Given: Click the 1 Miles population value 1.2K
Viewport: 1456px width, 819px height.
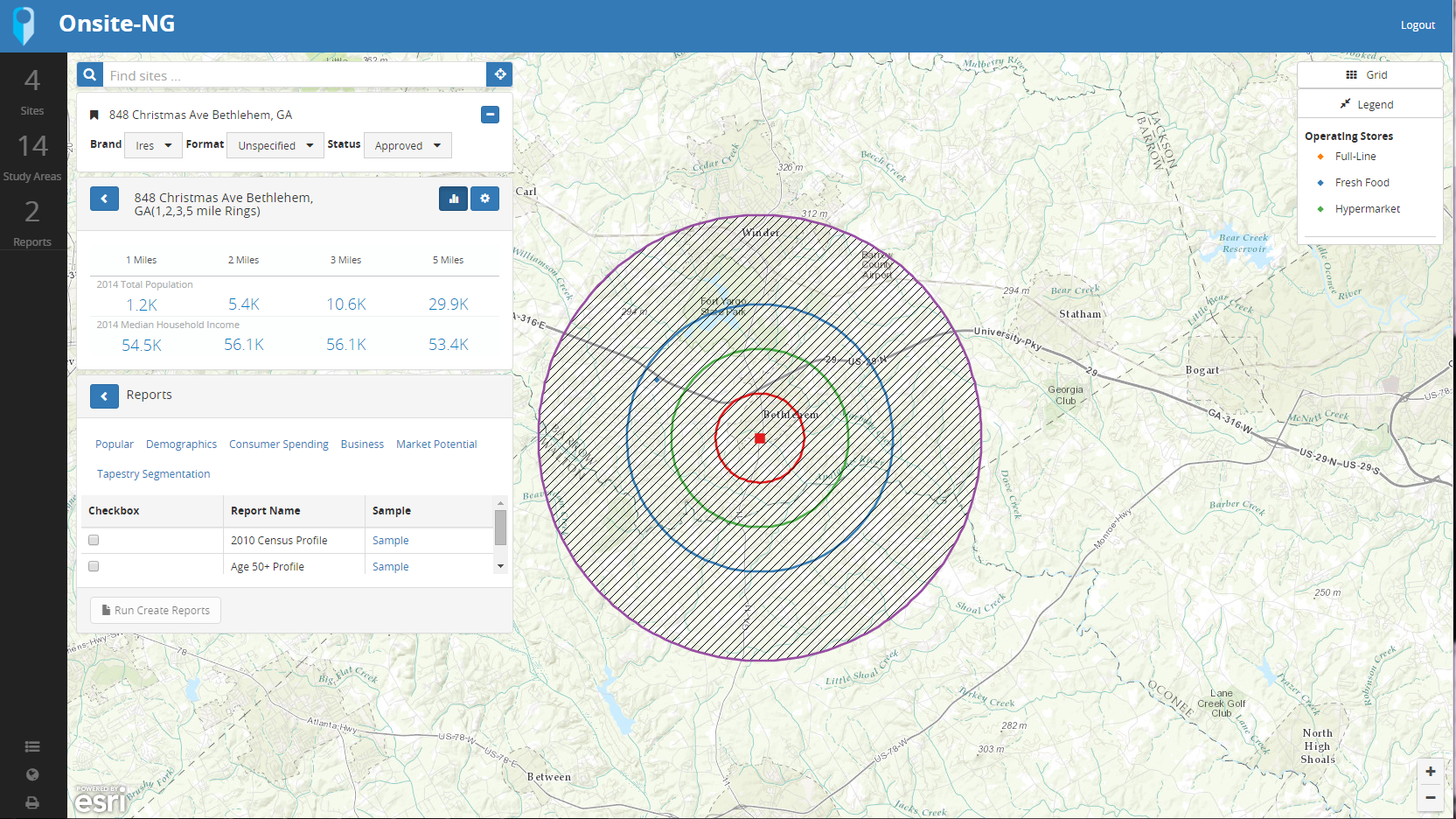Looking at the screenshot, I should point(142,304).
